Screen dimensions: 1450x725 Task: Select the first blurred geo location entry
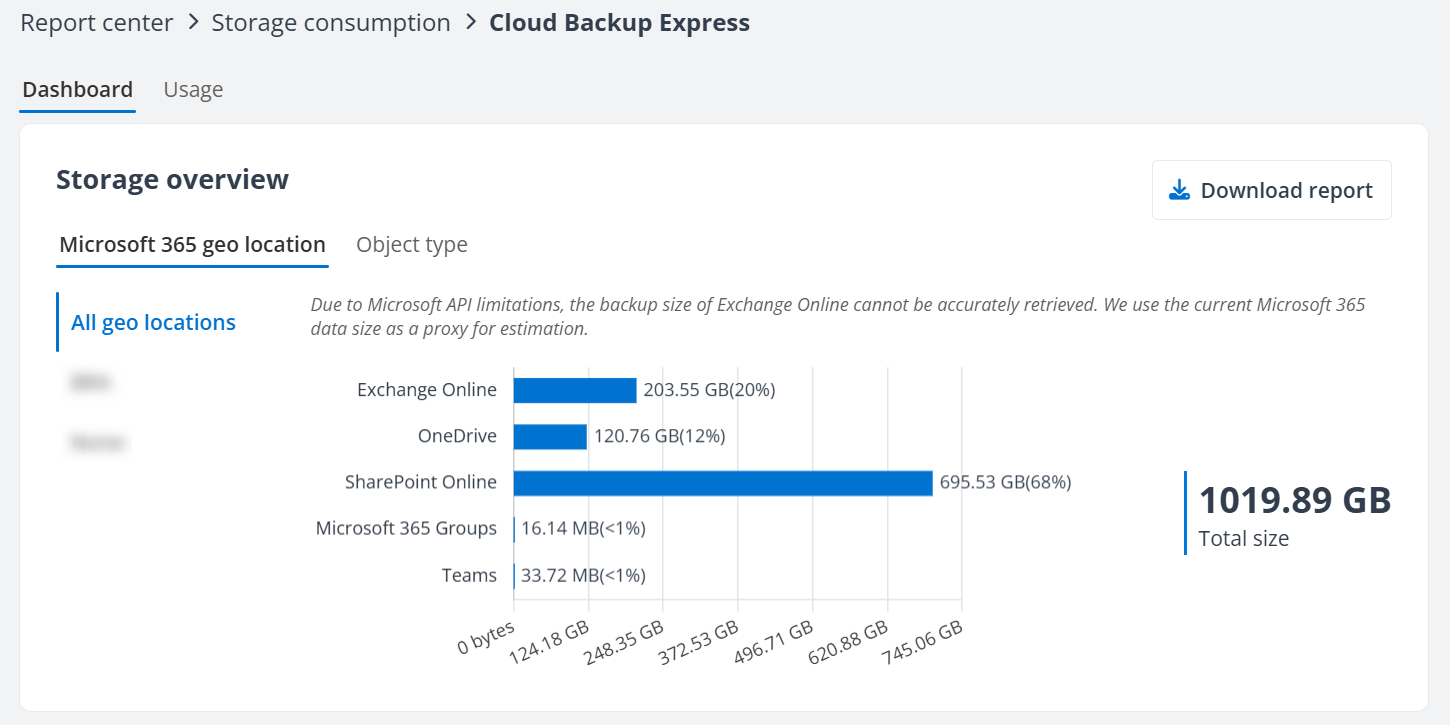[x=91, y=381]
